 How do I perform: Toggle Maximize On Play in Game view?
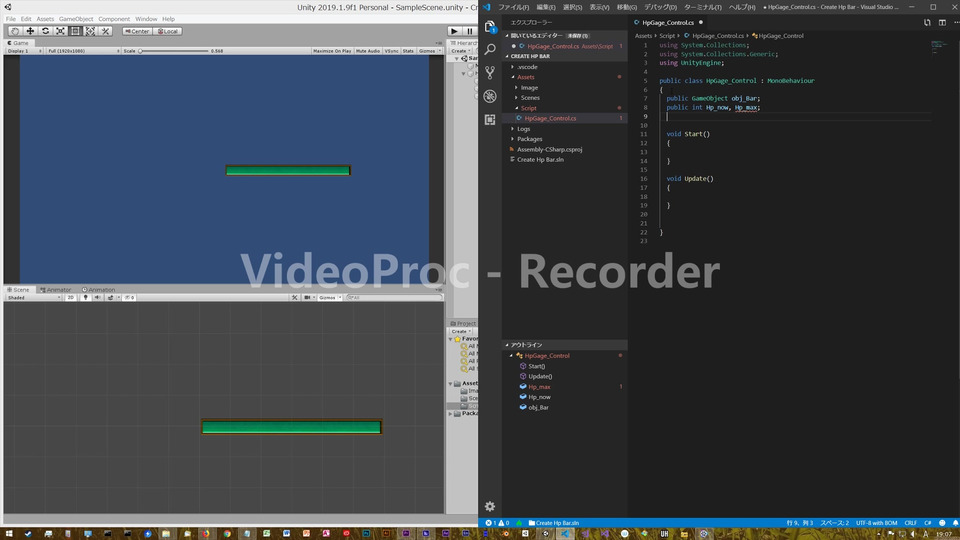click(332, 51)
